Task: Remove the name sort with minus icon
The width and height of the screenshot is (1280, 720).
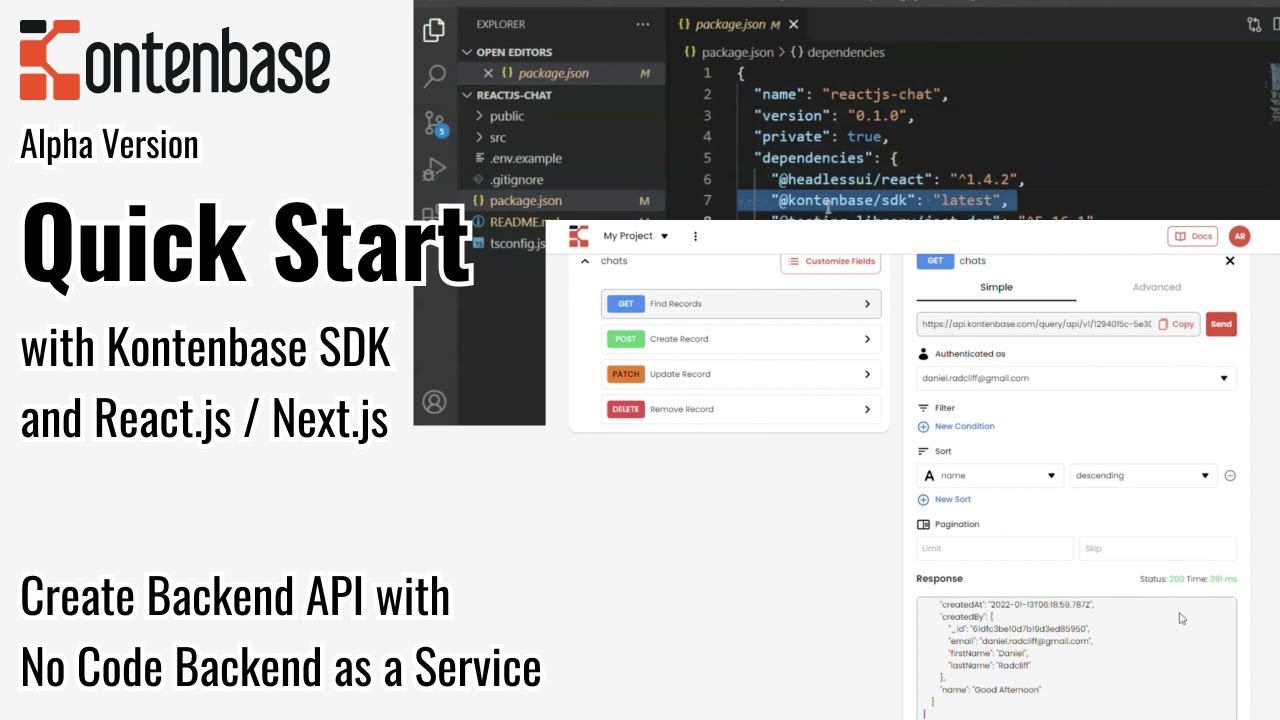Action: tap(1230, 476)
